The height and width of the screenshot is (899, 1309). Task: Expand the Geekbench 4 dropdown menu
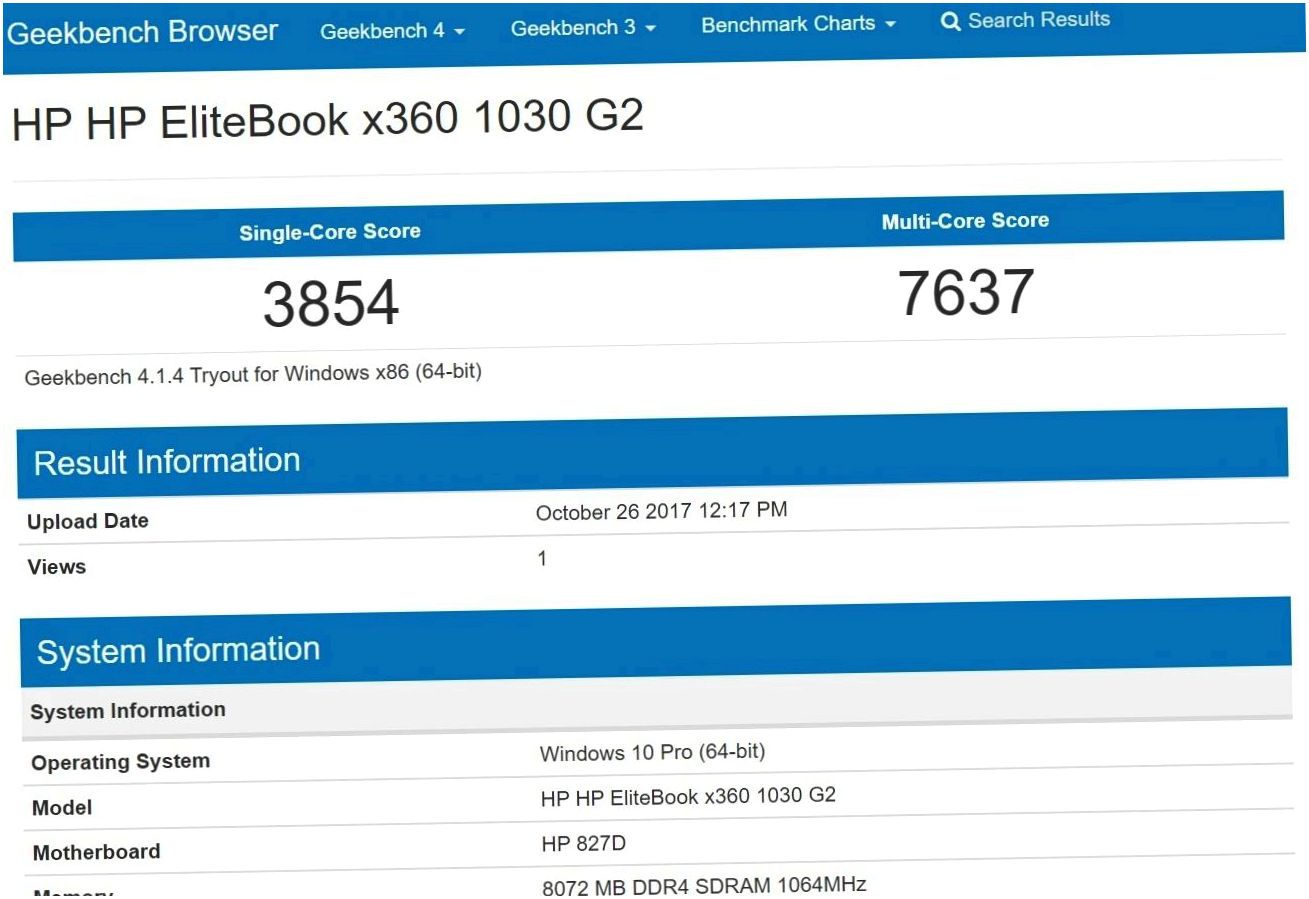click(393, 31)
